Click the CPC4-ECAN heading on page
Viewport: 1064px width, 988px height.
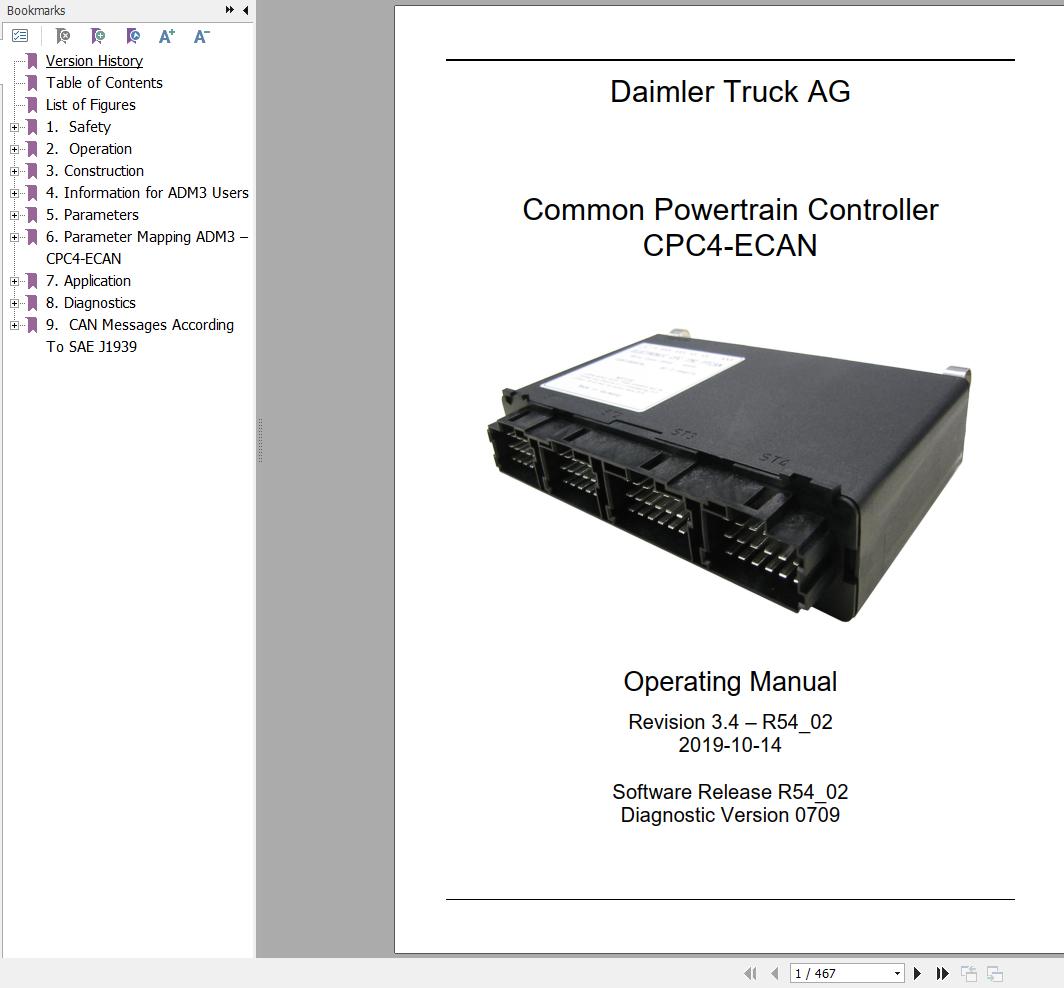point(730,245)
